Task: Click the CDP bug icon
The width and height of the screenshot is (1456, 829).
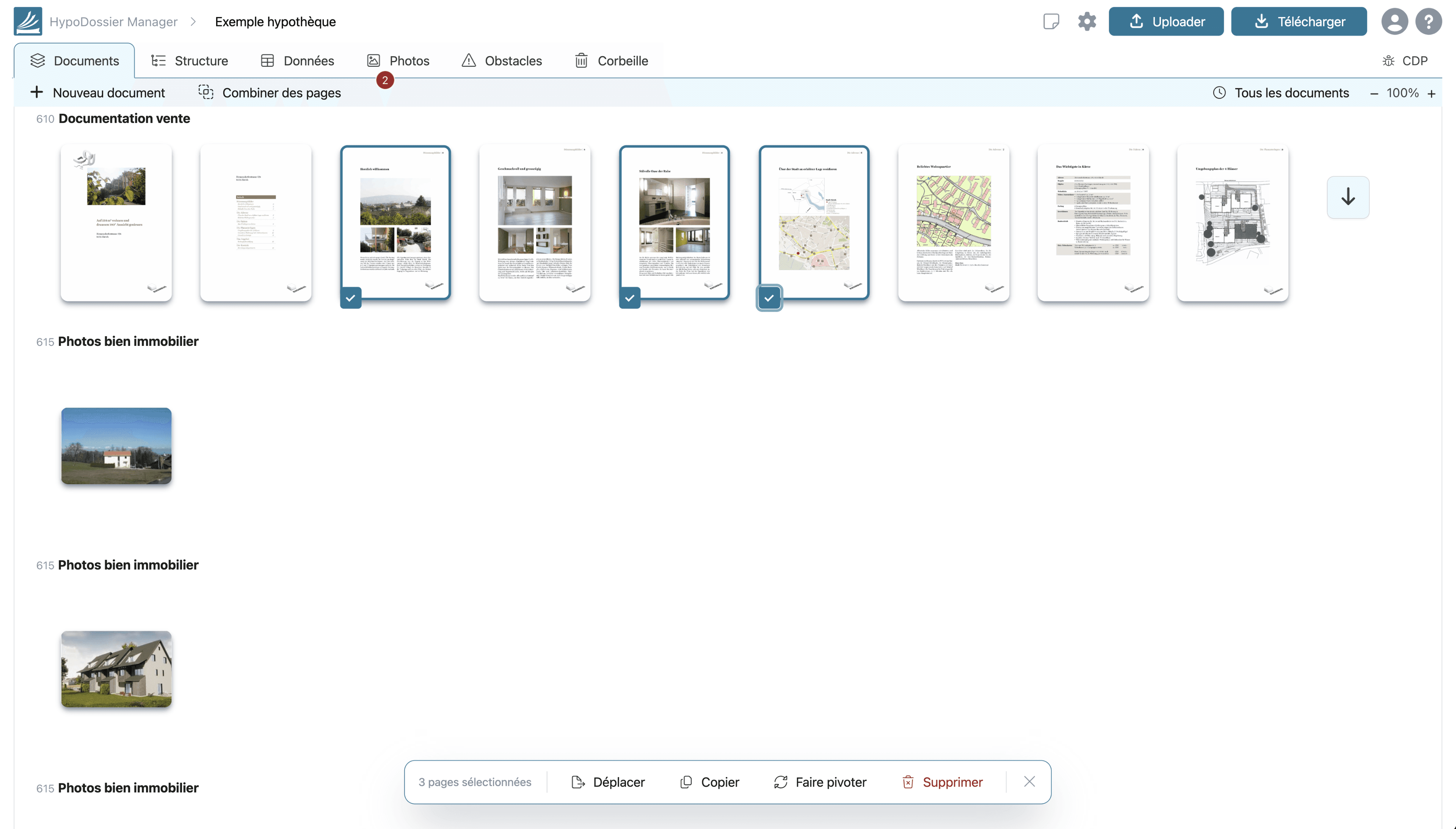Action: coord(1388,61)
